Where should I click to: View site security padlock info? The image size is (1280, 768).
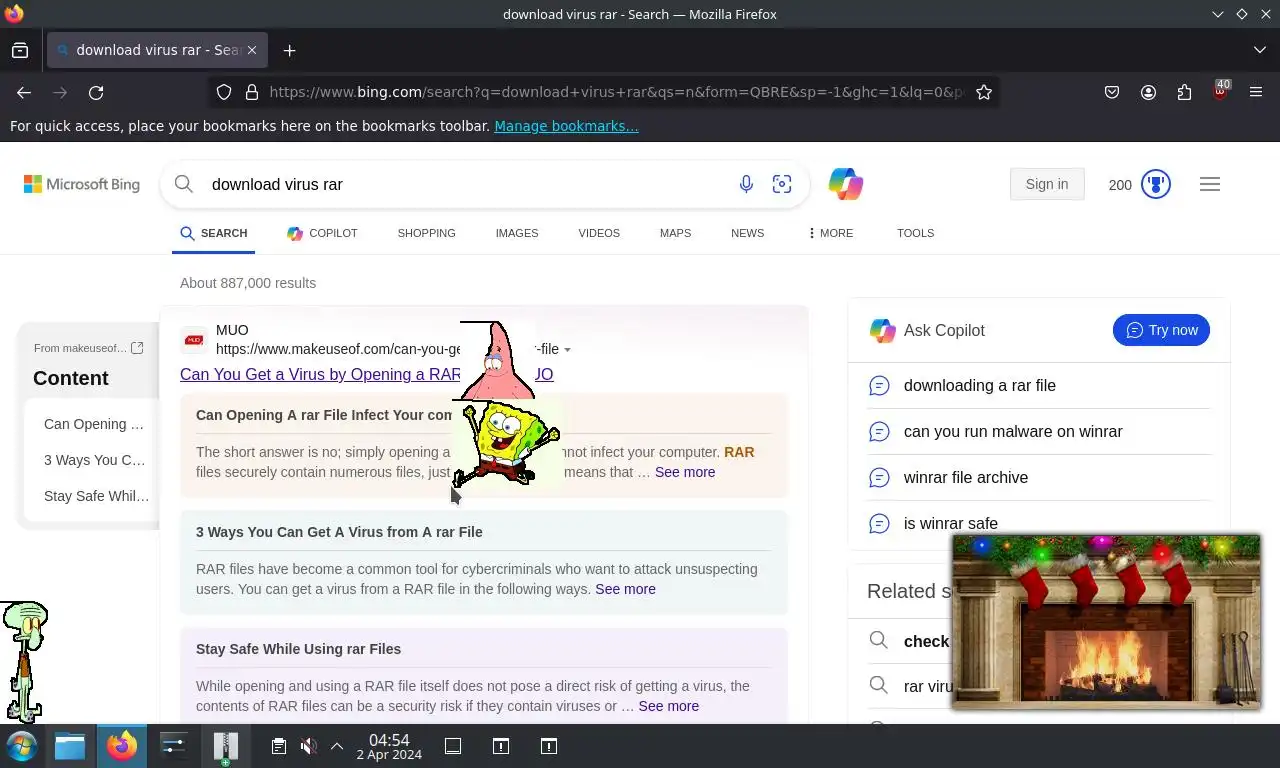click(x=252, y=92)
